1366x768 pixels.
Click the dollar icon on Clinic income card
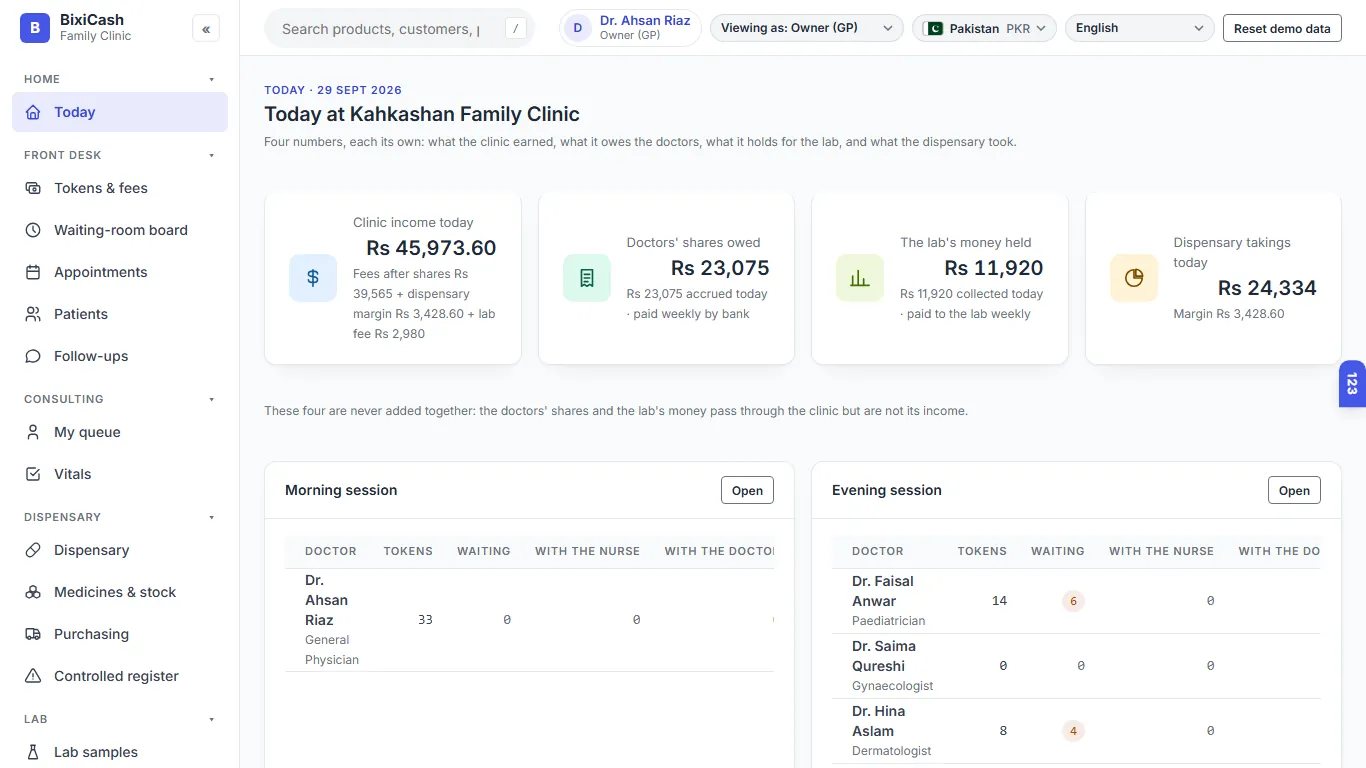313,278
